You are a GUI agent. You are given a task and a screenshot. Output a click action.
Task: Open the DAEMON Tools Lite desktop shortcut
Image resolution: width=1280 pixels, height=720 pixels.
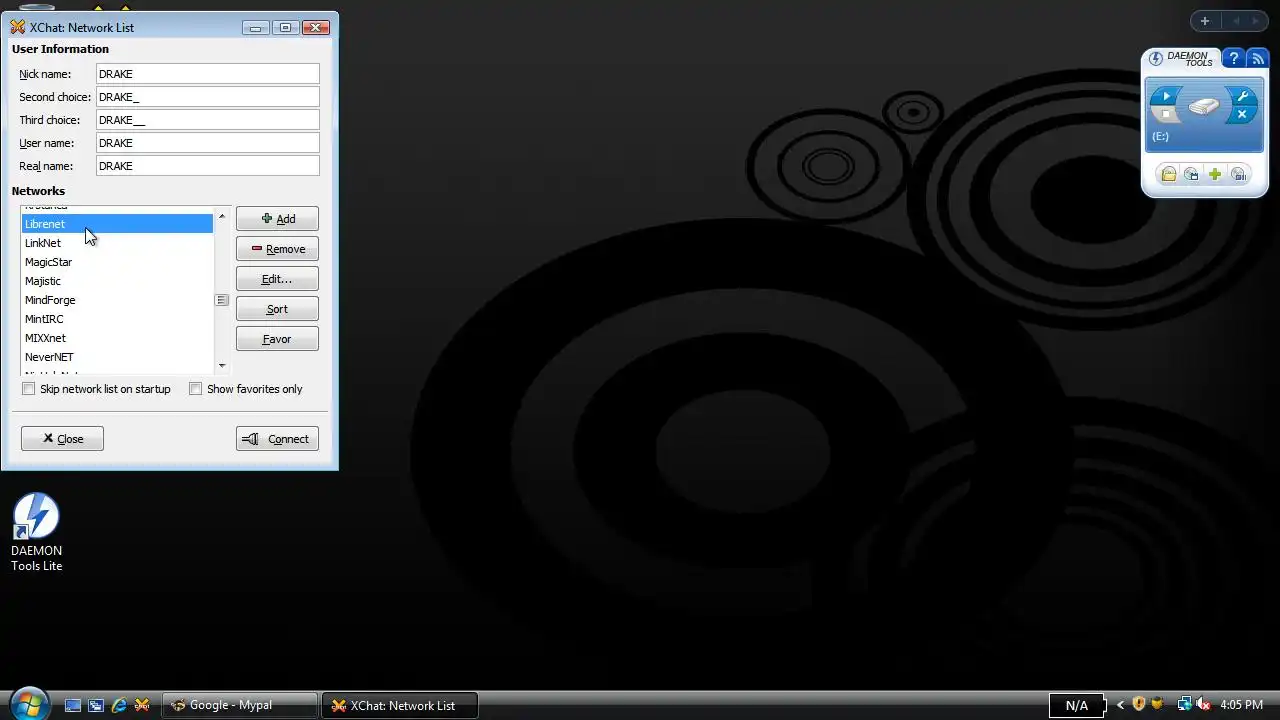pos(36,532)
